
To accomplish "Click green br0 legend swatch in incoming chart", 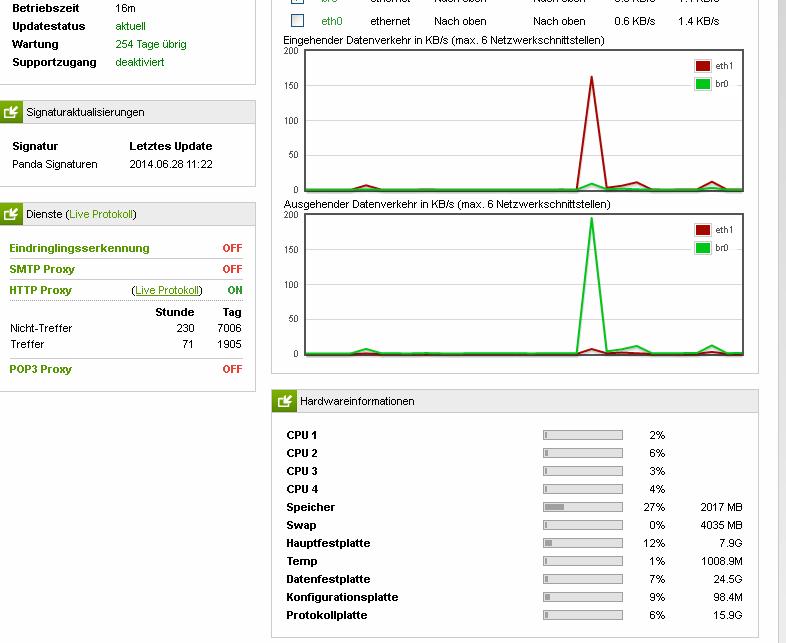I will [702, 84].
